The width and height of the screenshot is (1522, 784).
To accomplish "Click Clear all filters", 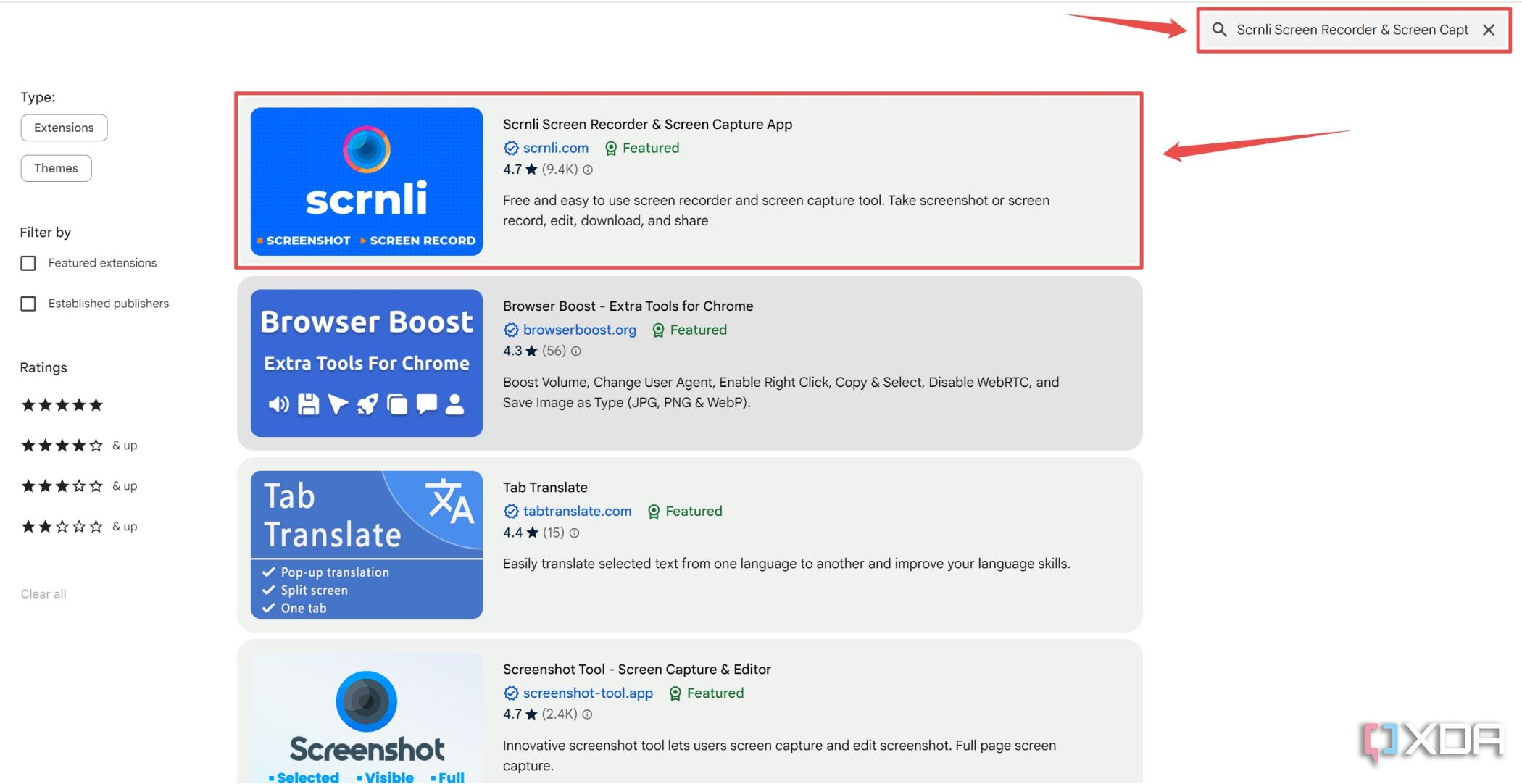I will coord(43,594).
